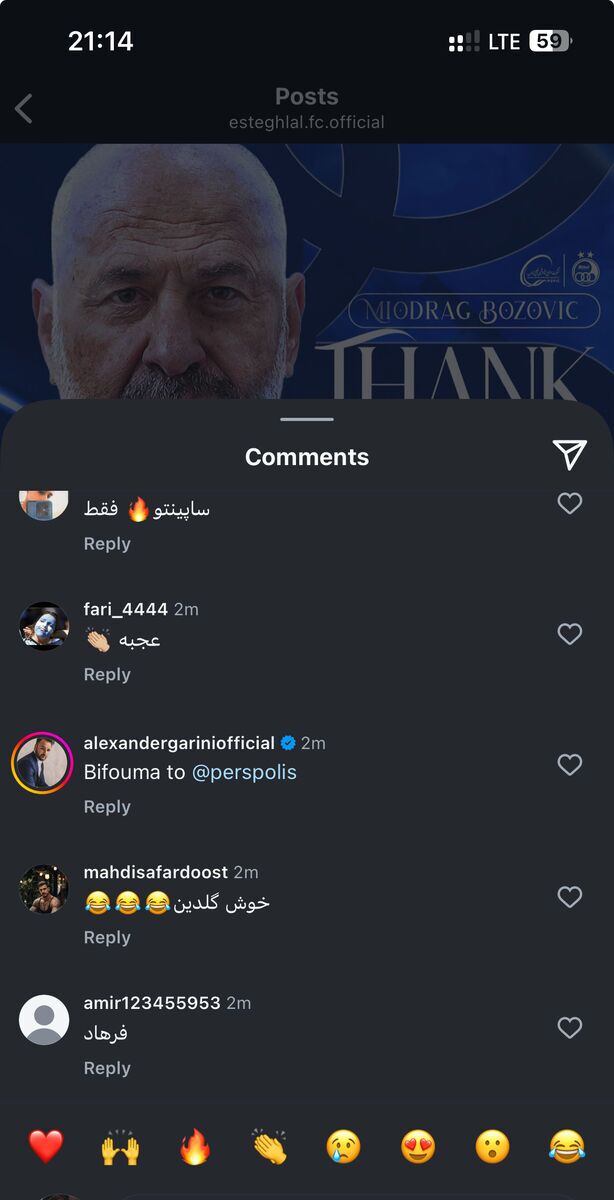Image resolution: width=614 pixels, height=1200 pixels.
Task: Select the crying face emoji
Action: 344,1146
